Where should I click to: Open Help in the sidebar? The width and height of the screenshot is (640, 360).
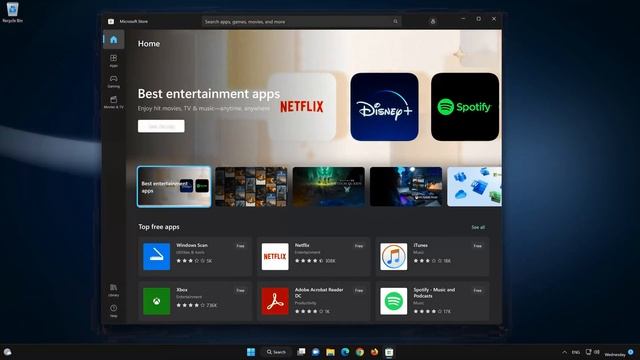113,311
